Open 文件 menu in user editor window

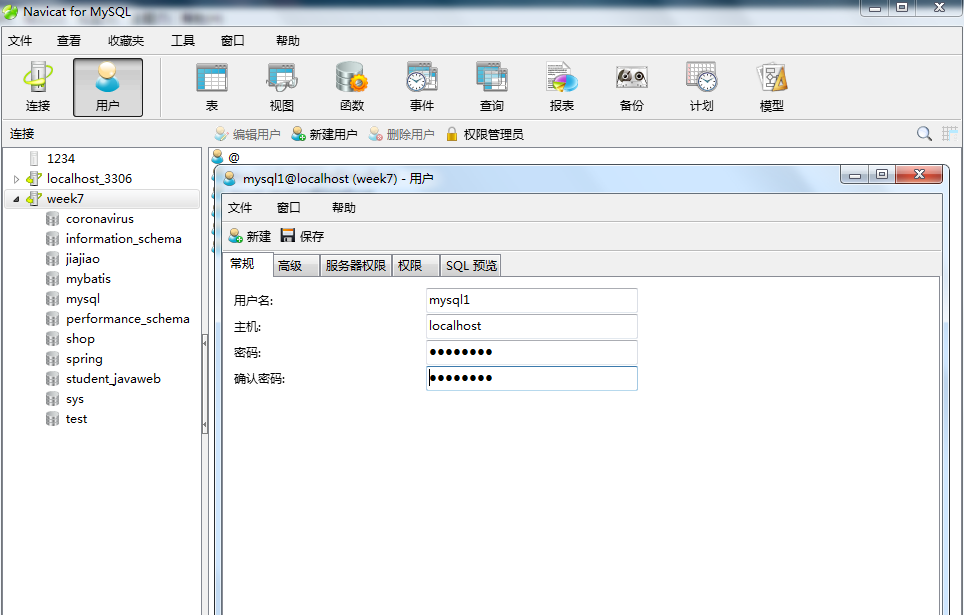point(240,208)
